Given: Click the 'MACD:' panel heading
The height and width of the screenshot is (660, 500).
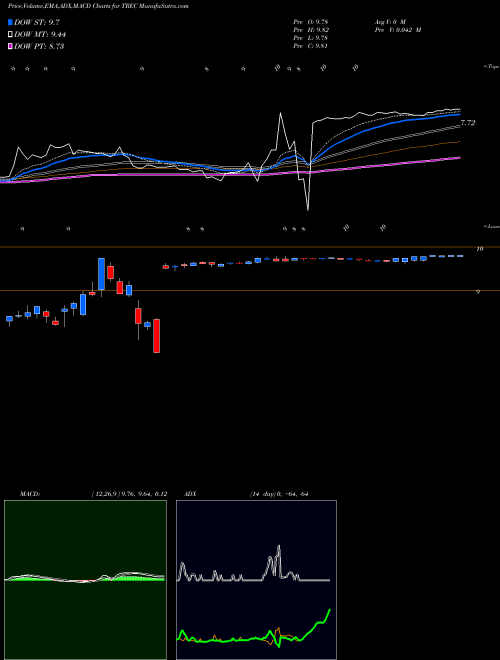Looking at the screenshot, I should click(x=29, y=494).
